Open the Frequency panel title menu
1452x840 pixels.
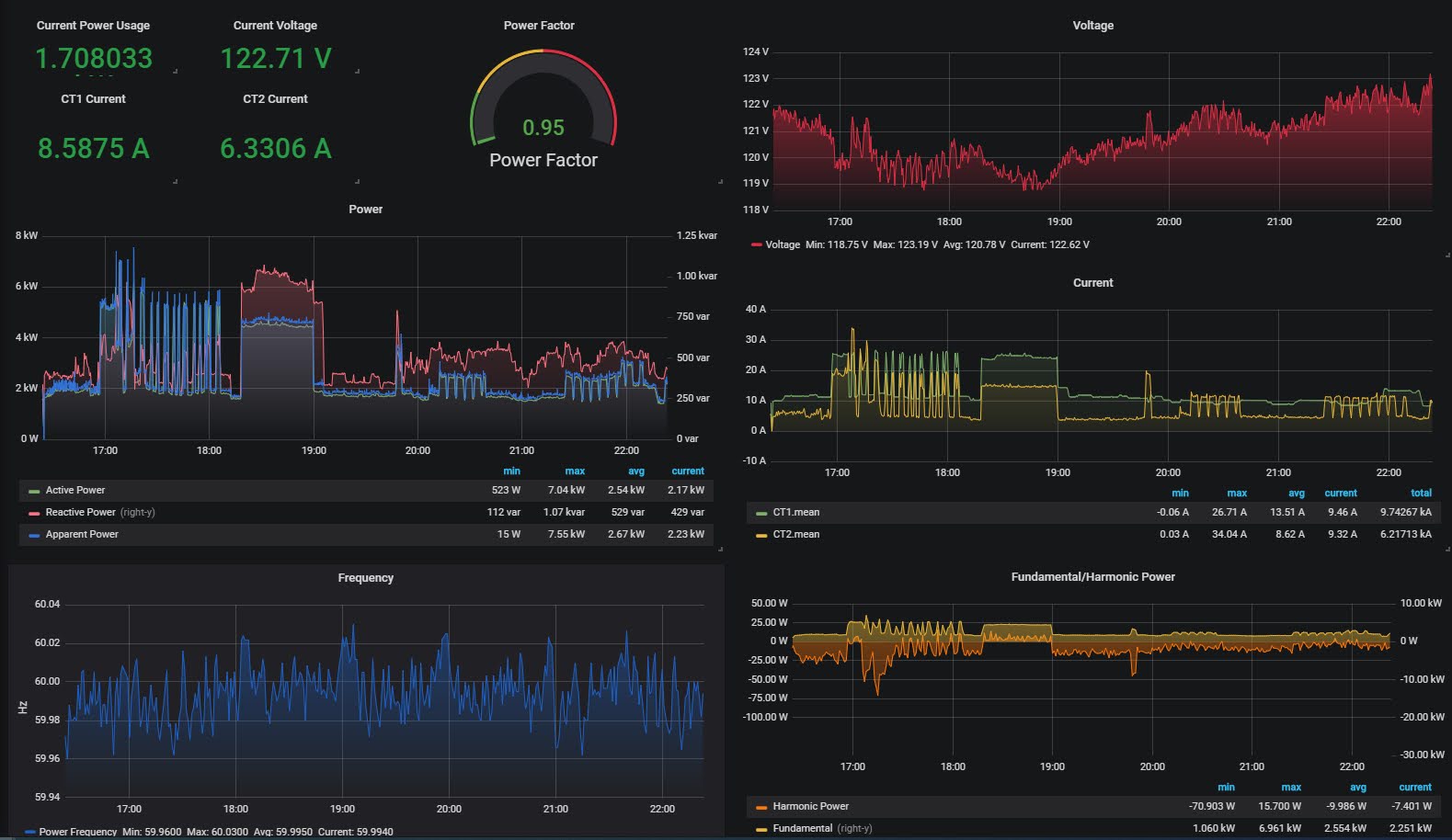[x=365, y=578]
